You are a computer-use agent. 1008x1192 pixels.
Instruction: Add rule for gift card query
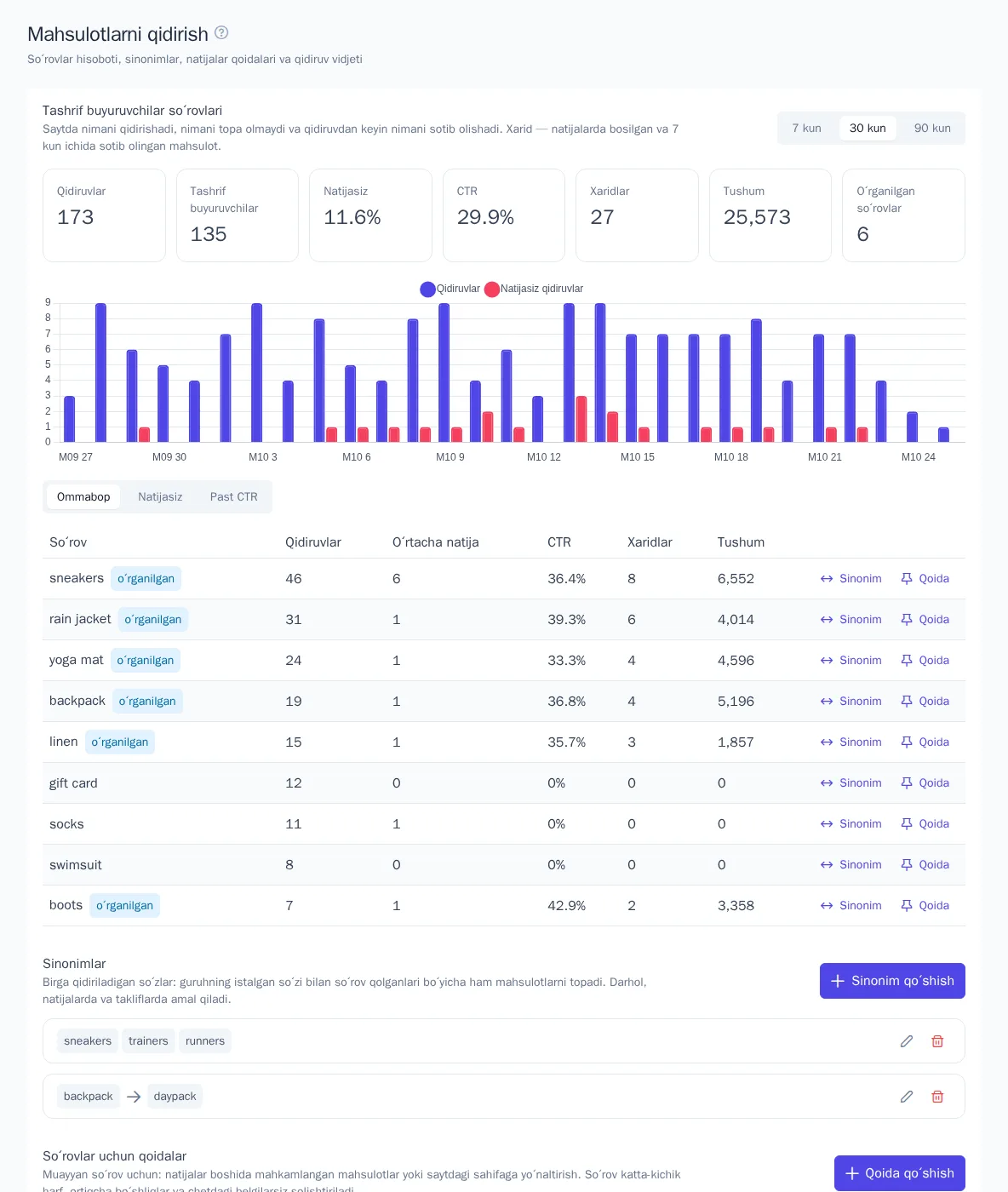pyautogui.click(x=925, y=783)
